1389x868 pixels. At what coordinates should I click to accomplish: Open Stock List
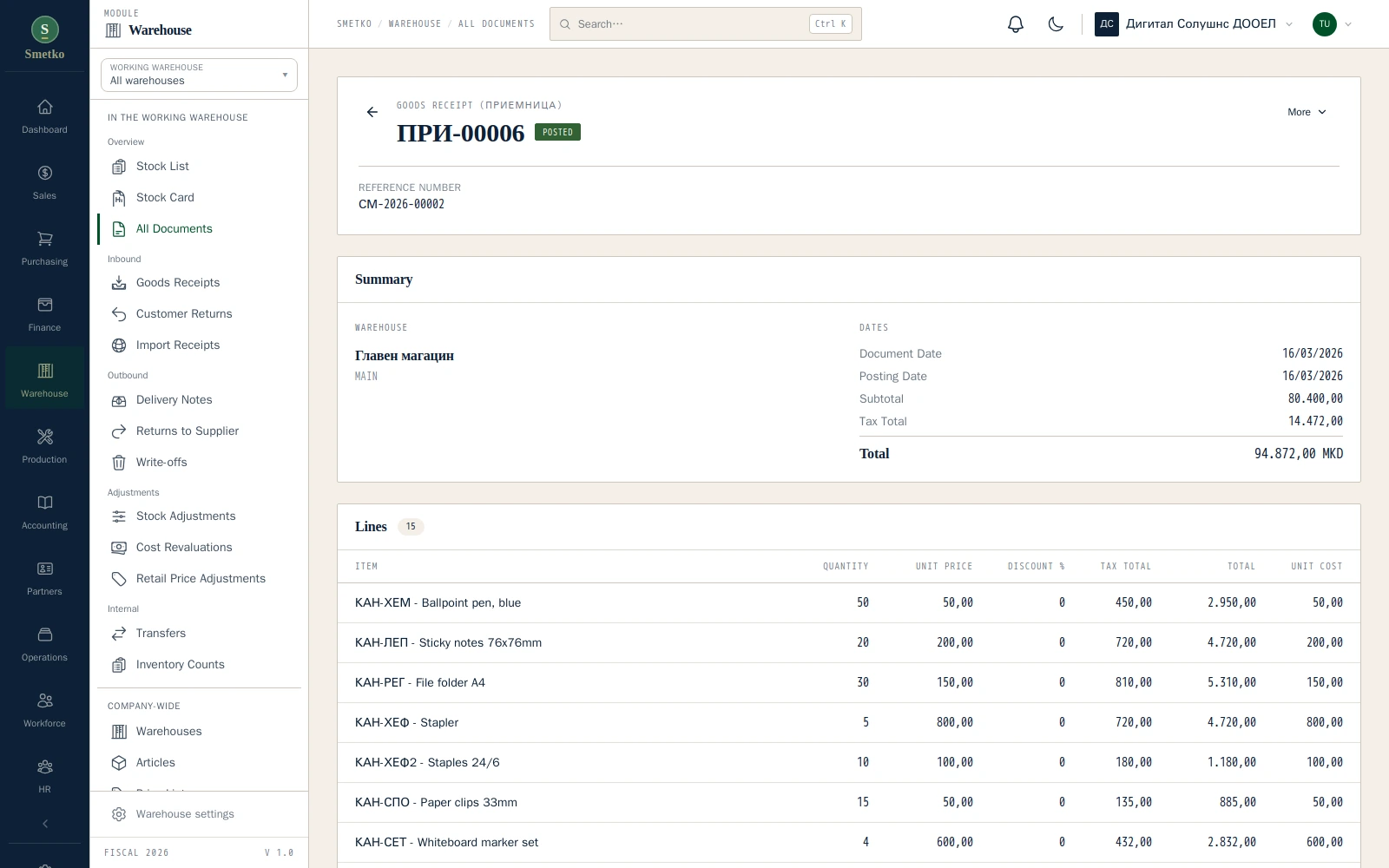(x=199, y=166)
